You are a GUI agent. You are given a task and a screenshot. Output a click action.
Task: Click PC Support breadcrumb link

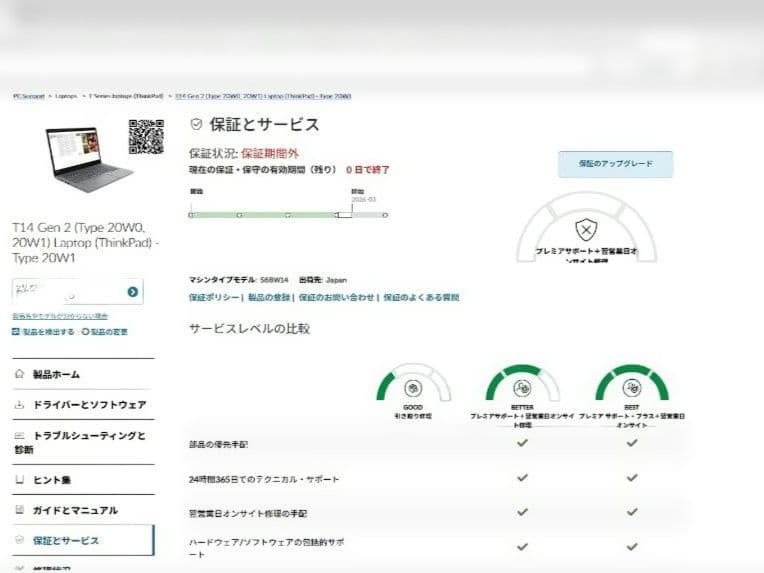pyautogui.click(x=29, y=96)
